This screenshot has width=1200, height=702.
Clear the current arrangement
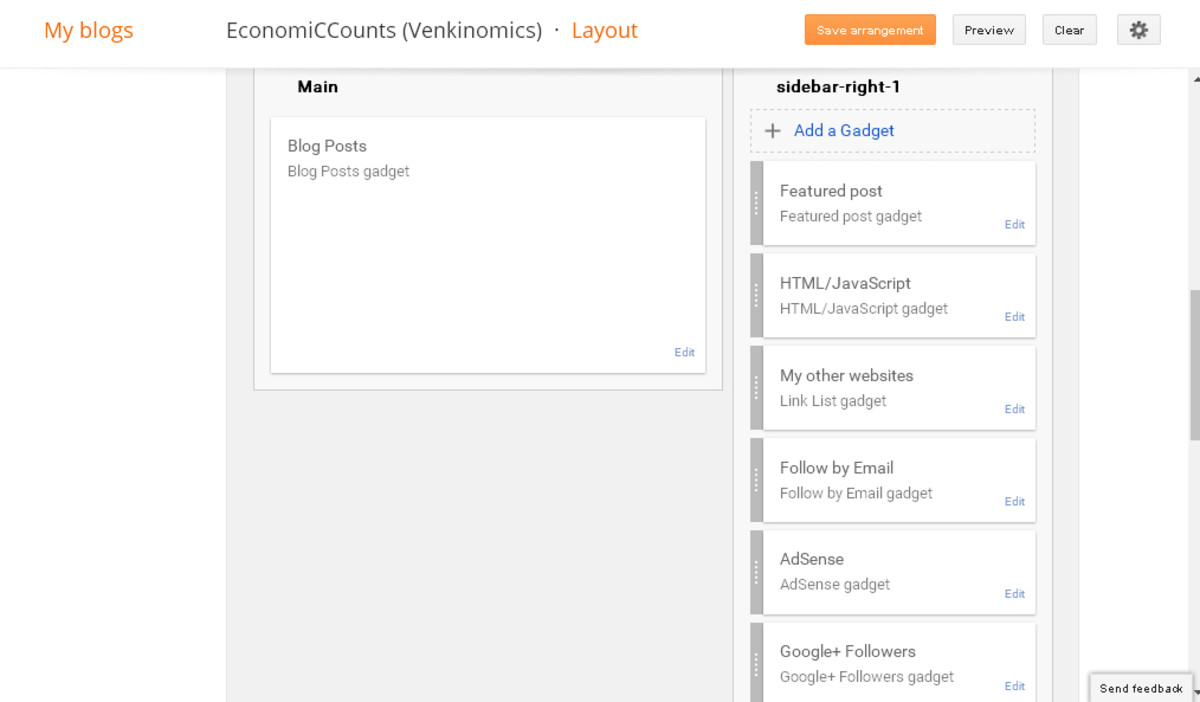(1069, 29)
